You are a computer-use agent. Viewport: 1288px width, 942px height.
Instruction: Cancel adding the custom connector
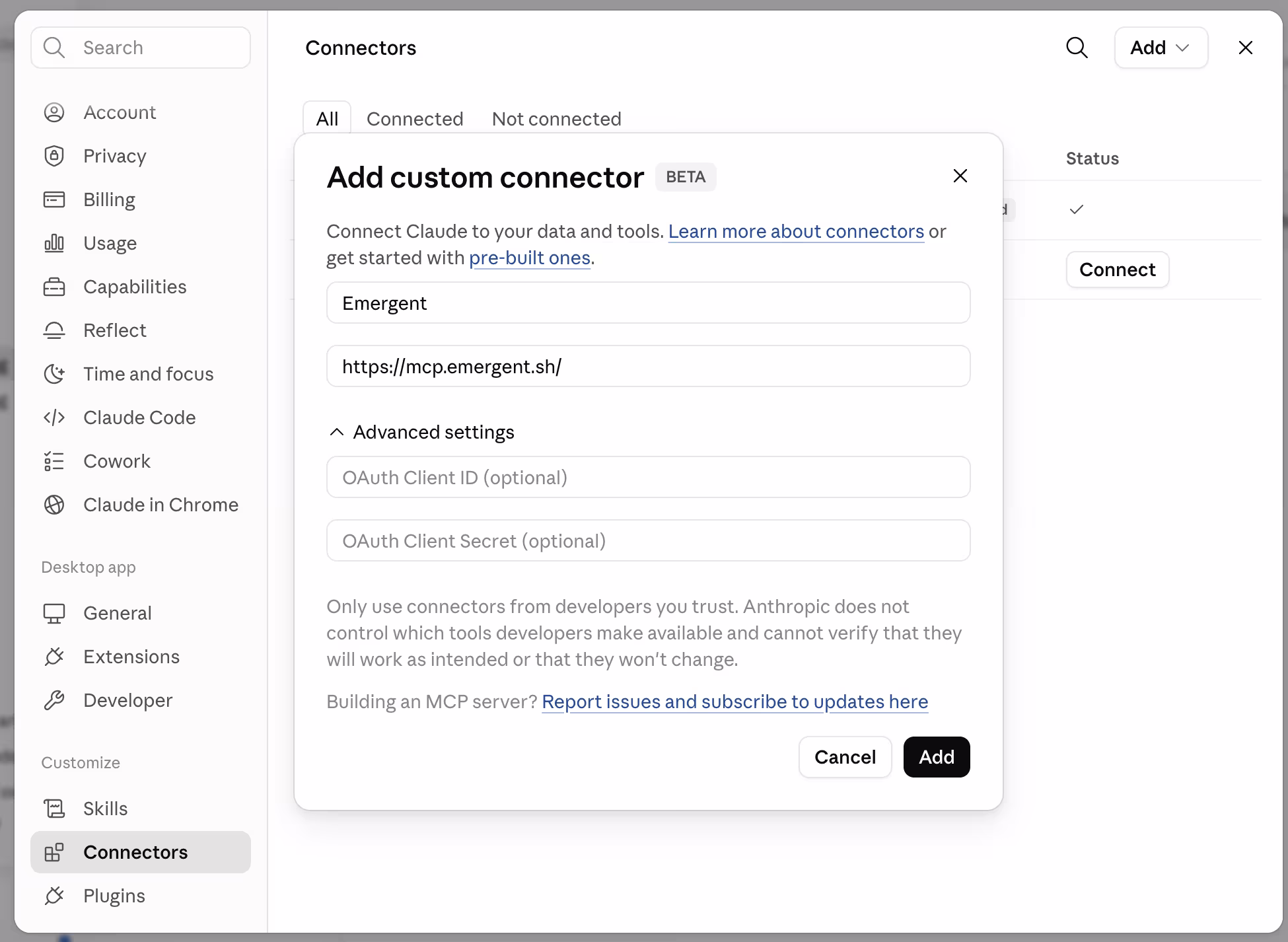(845, 757)
